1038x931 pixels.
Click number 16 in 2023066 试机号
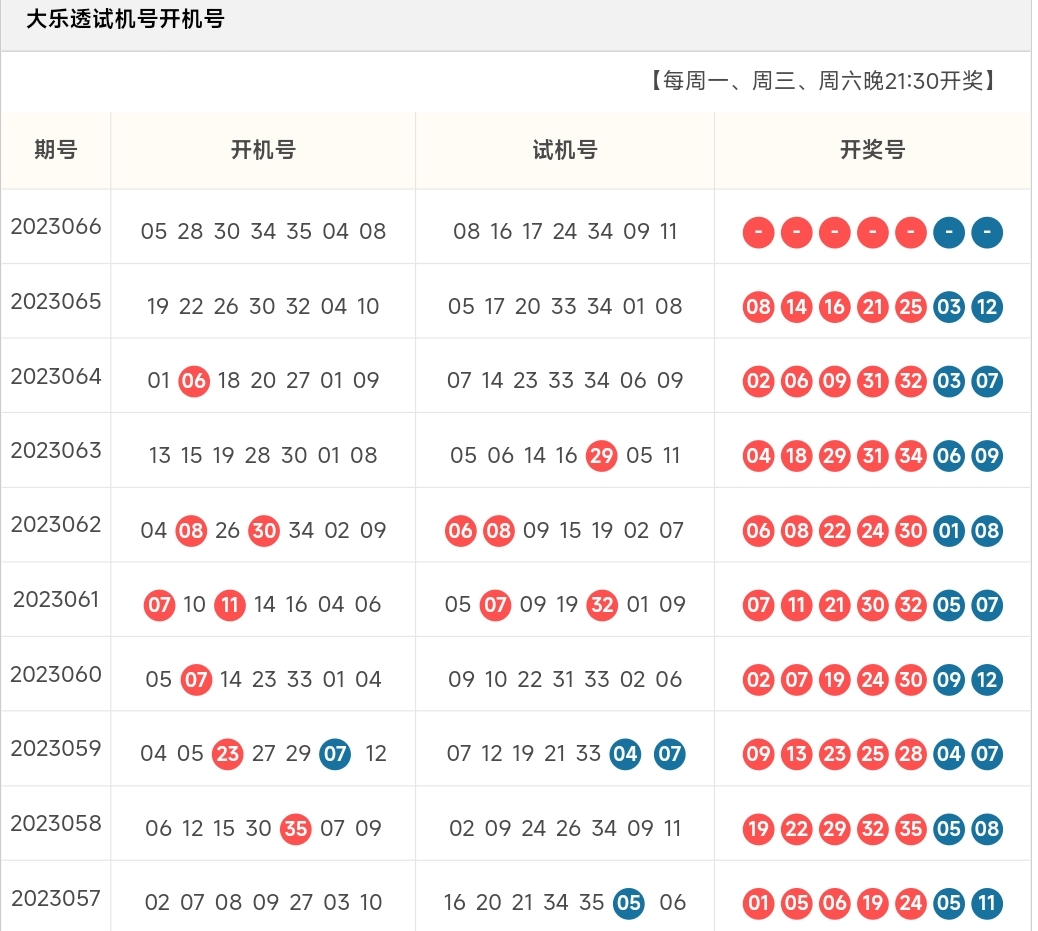coord(501,231)
